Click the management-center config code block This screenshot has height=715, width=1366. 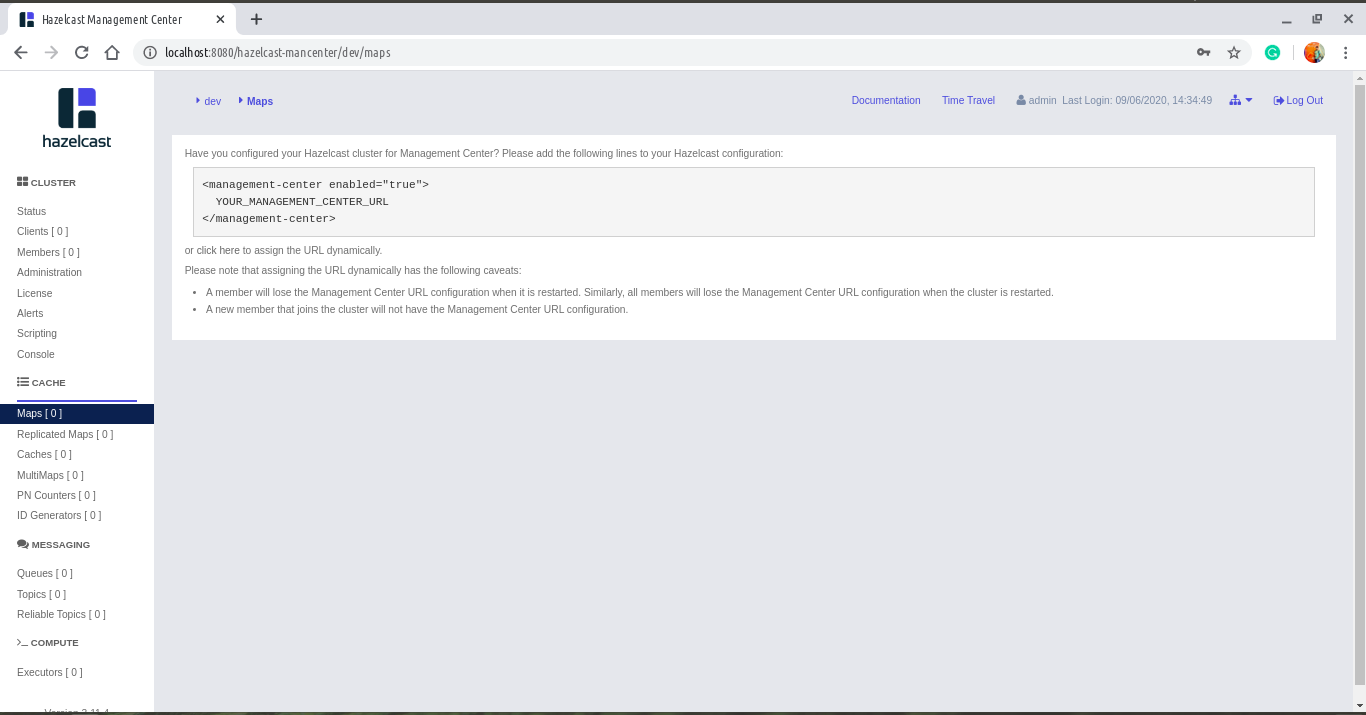coord(753,202)
